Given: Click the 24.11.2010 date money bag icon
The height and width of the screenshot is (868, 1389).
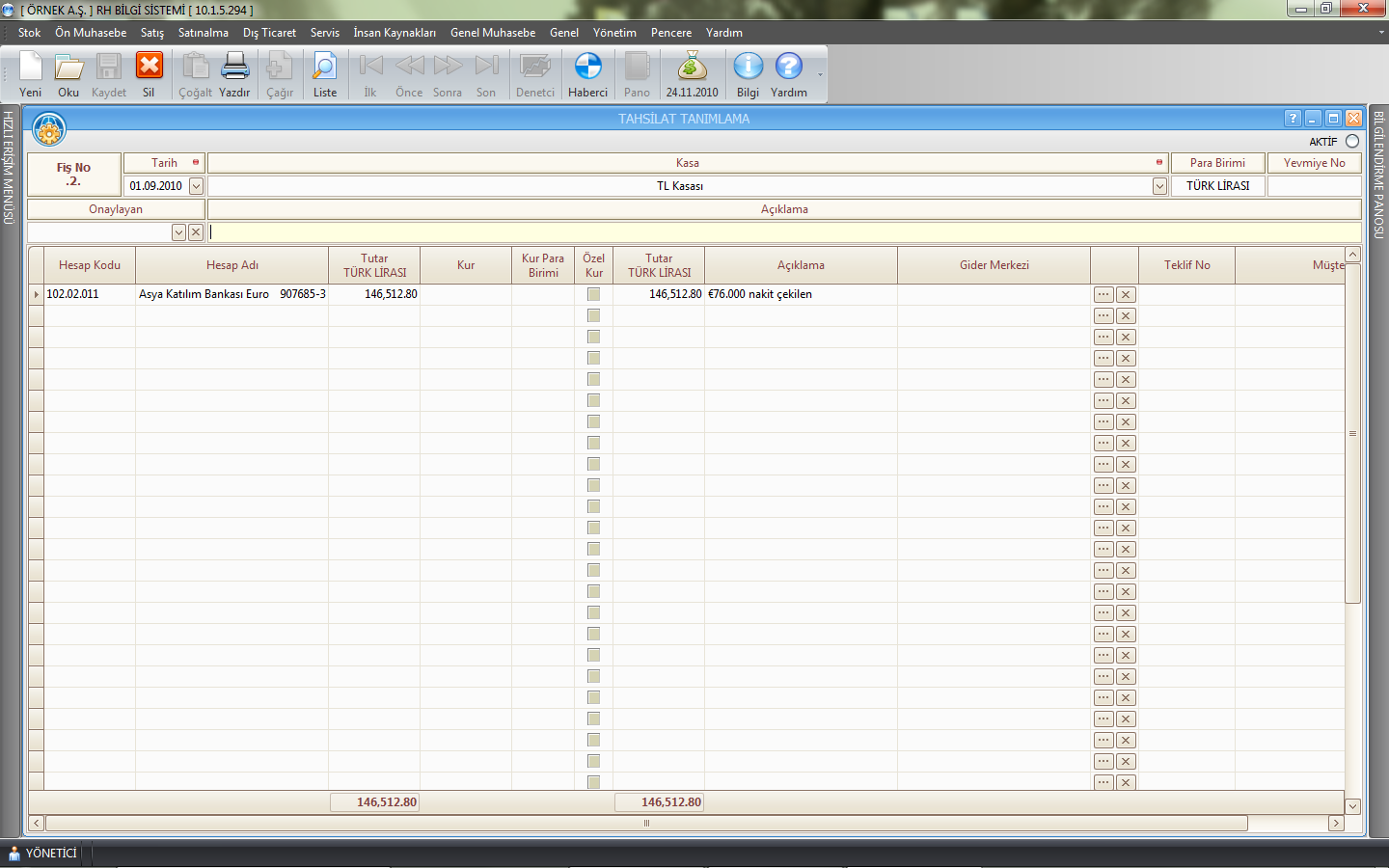Looking at the screenshot, I should (692, 68).
